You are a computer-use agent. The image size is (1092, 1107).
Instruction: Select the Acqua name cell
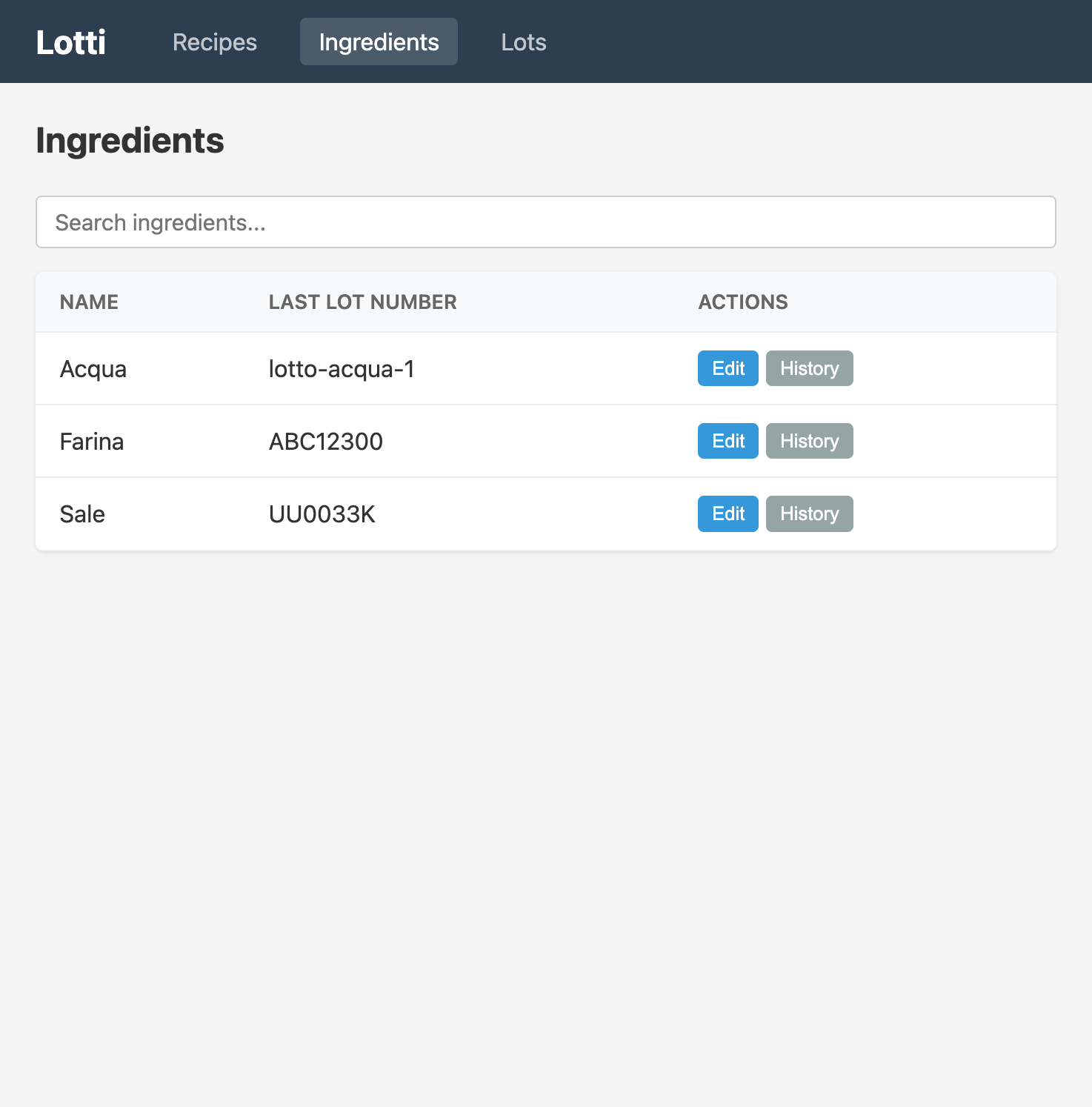click(93, 369)
